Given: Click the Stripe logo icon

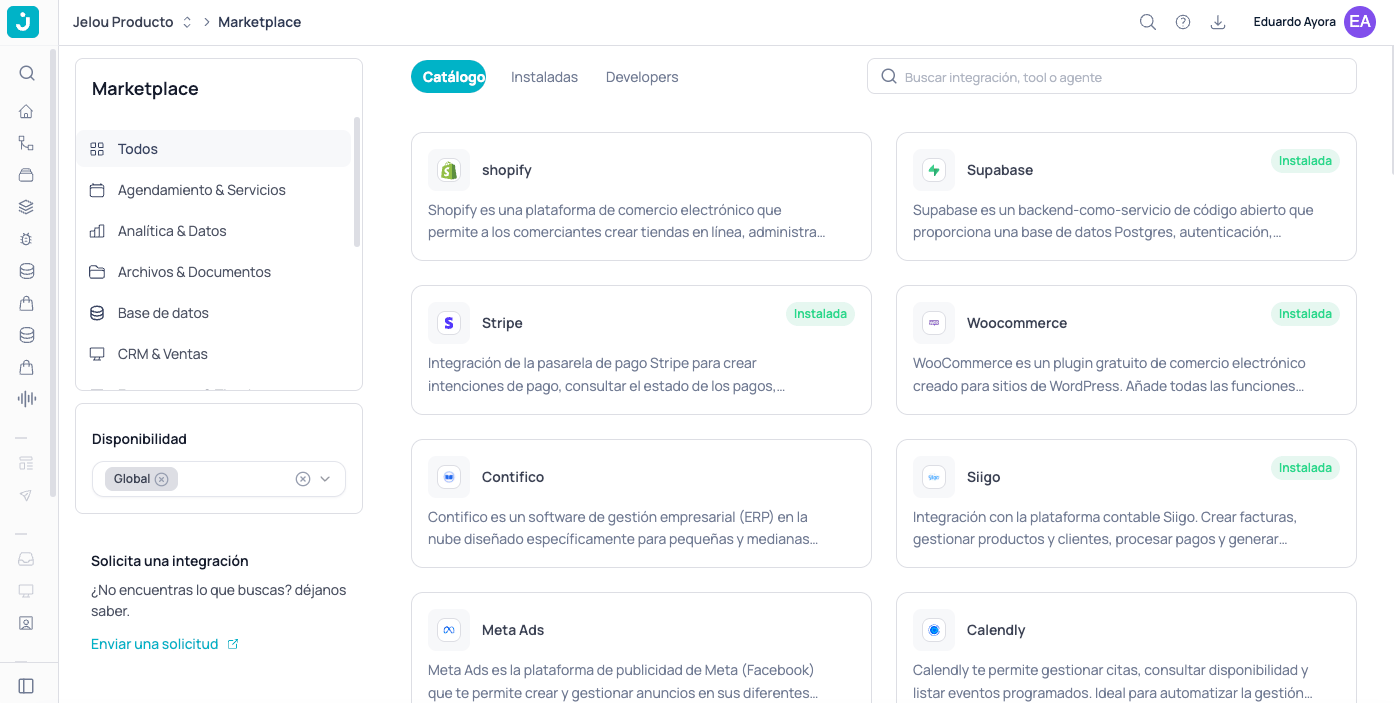Looking at the screenshot, I should pos(449,323).
